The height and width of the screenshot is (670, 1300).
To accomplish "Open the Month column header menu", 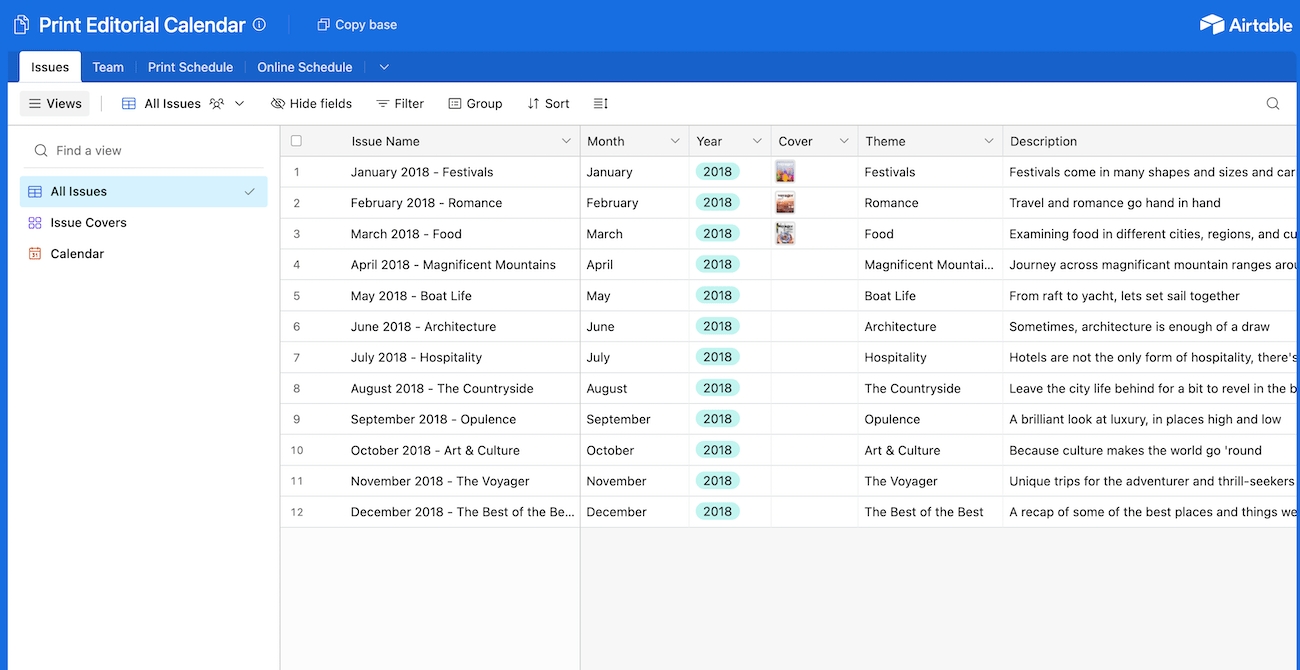I will [674, 141].
